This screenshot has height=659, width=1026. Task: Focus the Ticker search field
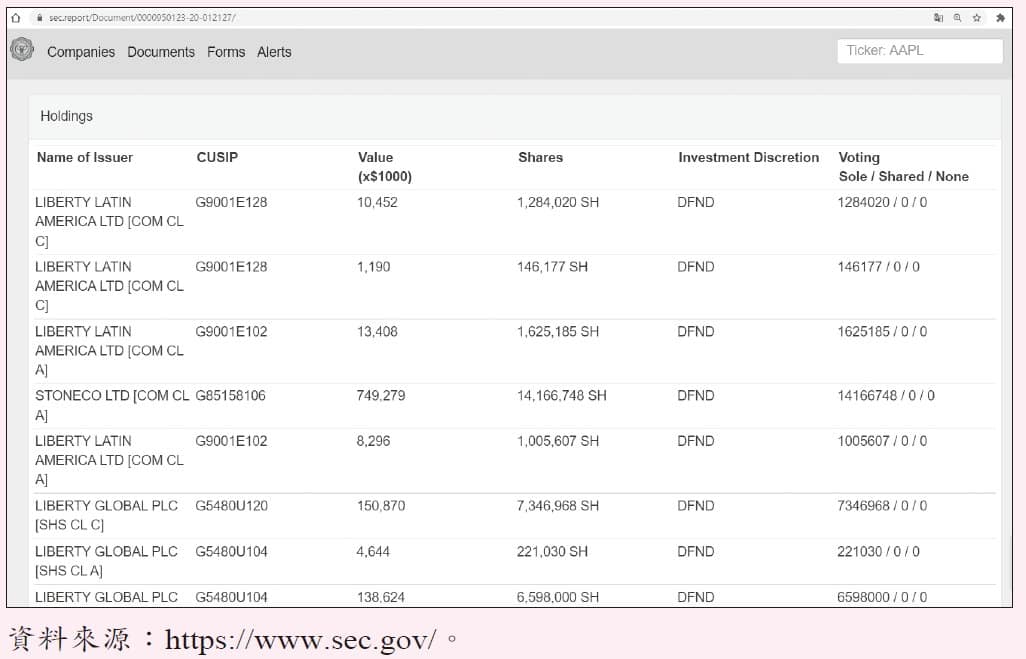[x=920, y=50]
